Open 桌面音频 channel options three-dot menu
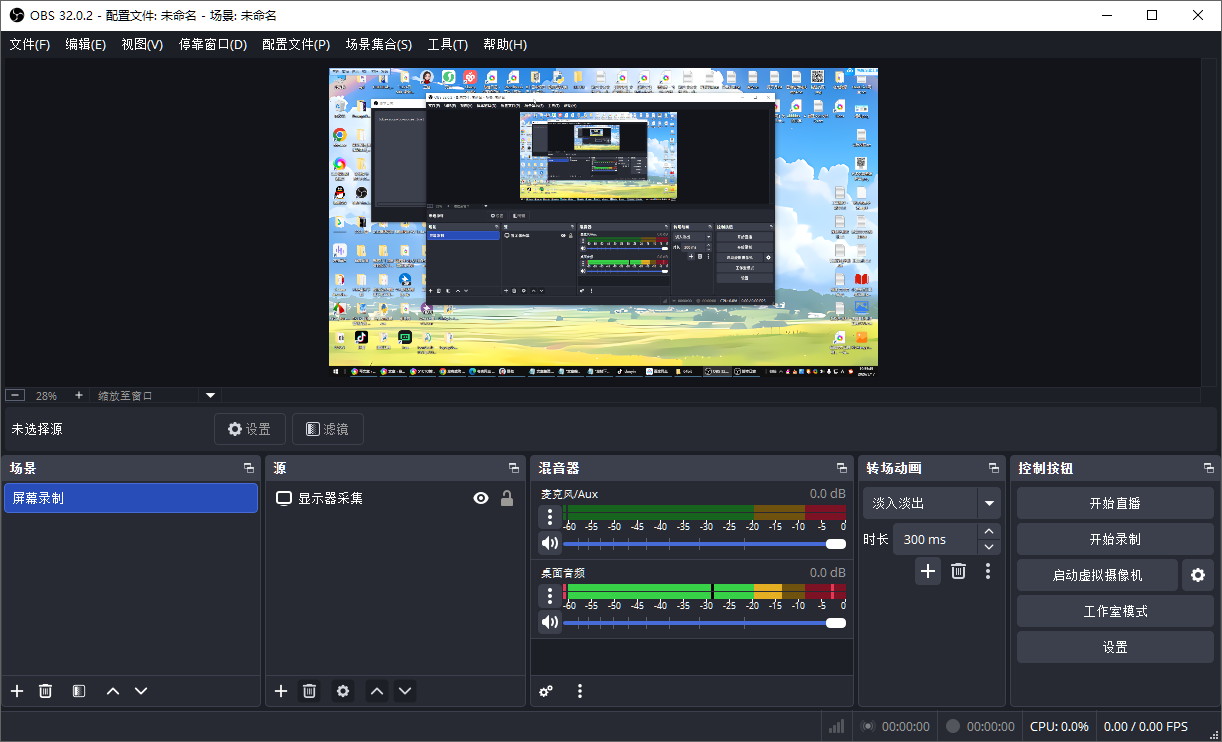The height and width of the screenshot is (742, 1222). pos(550,596)
